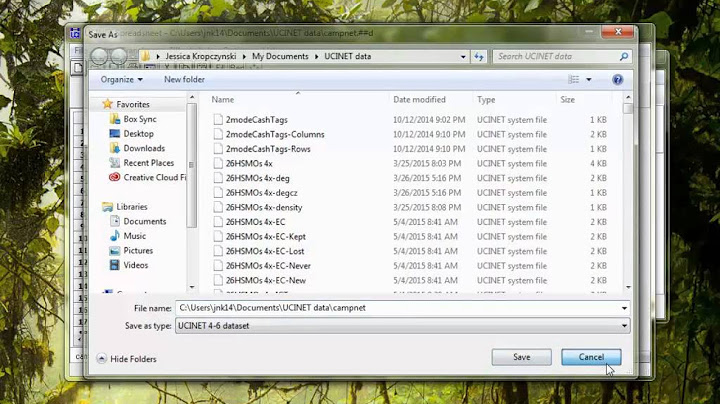Click the change view icon
The height and width of the screenshot is (404, 720).
[x=574, y=79]
